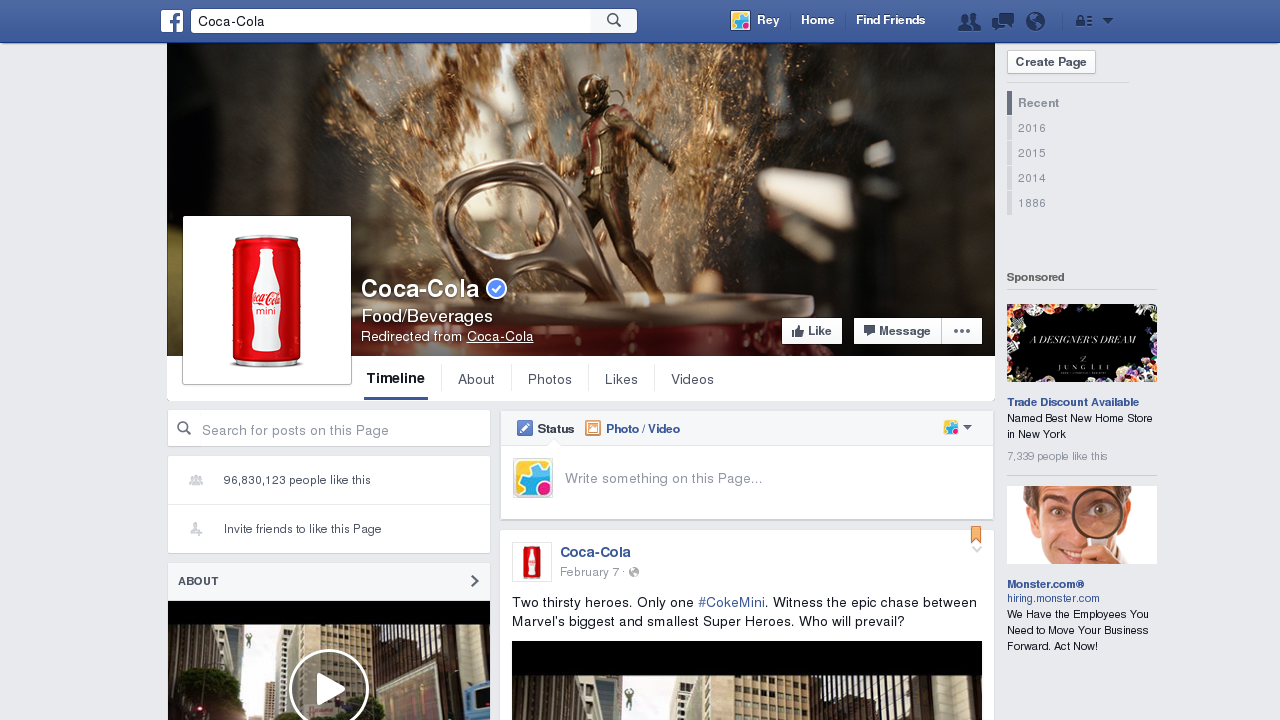Viewport: 1280px width, 720px height.
Task: Click Invite friends to like this Page
Action: 303,529
